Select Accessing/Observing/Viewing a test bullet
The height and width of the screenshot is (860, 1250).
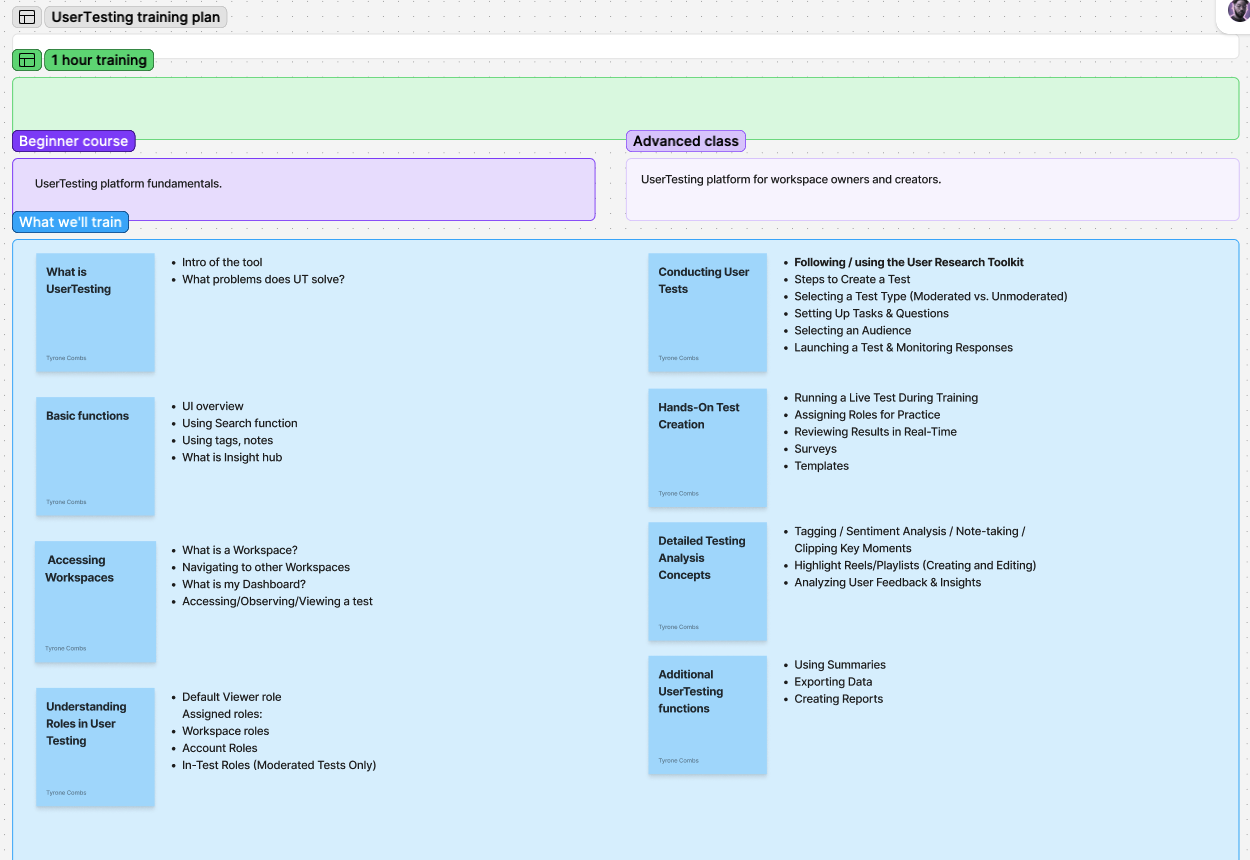pos(277,601)
